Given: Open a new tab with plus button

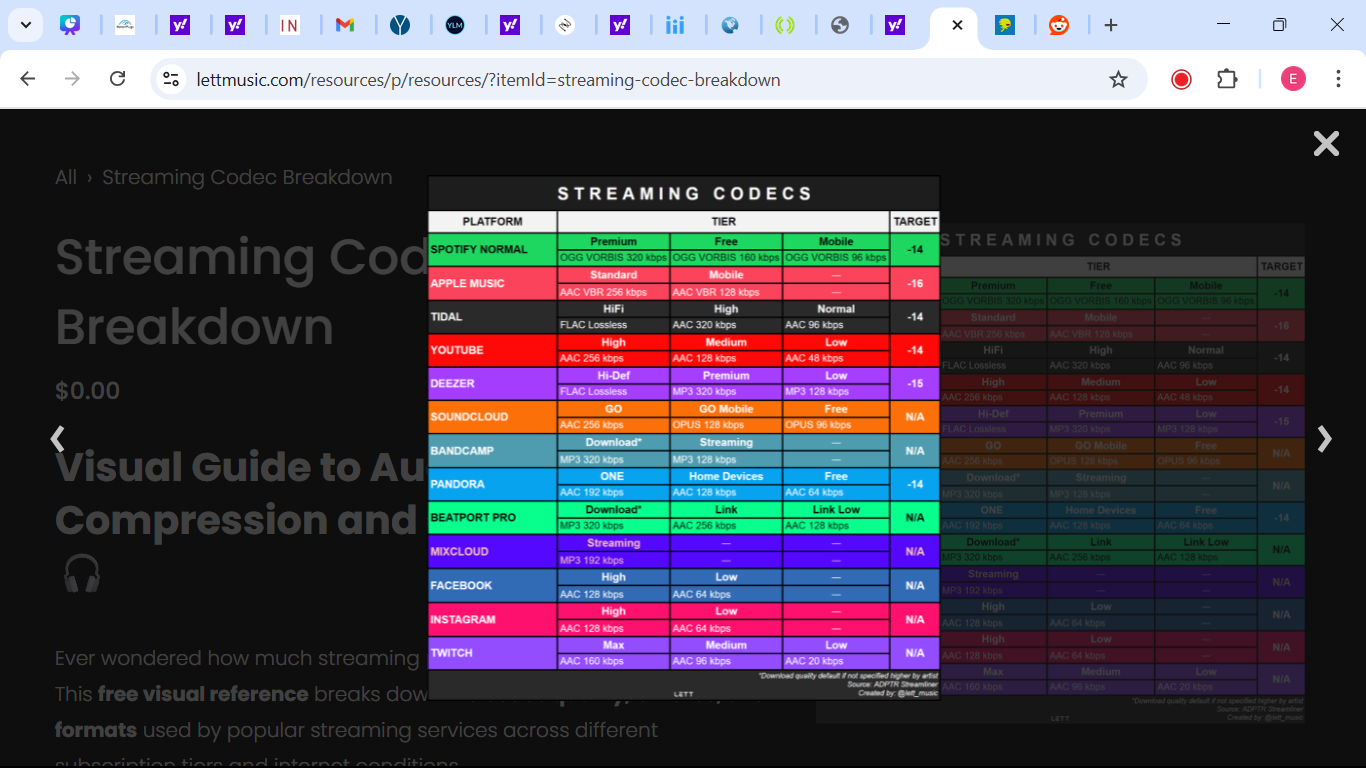Looking at the screenshot, I should [x=1110, y=25].
